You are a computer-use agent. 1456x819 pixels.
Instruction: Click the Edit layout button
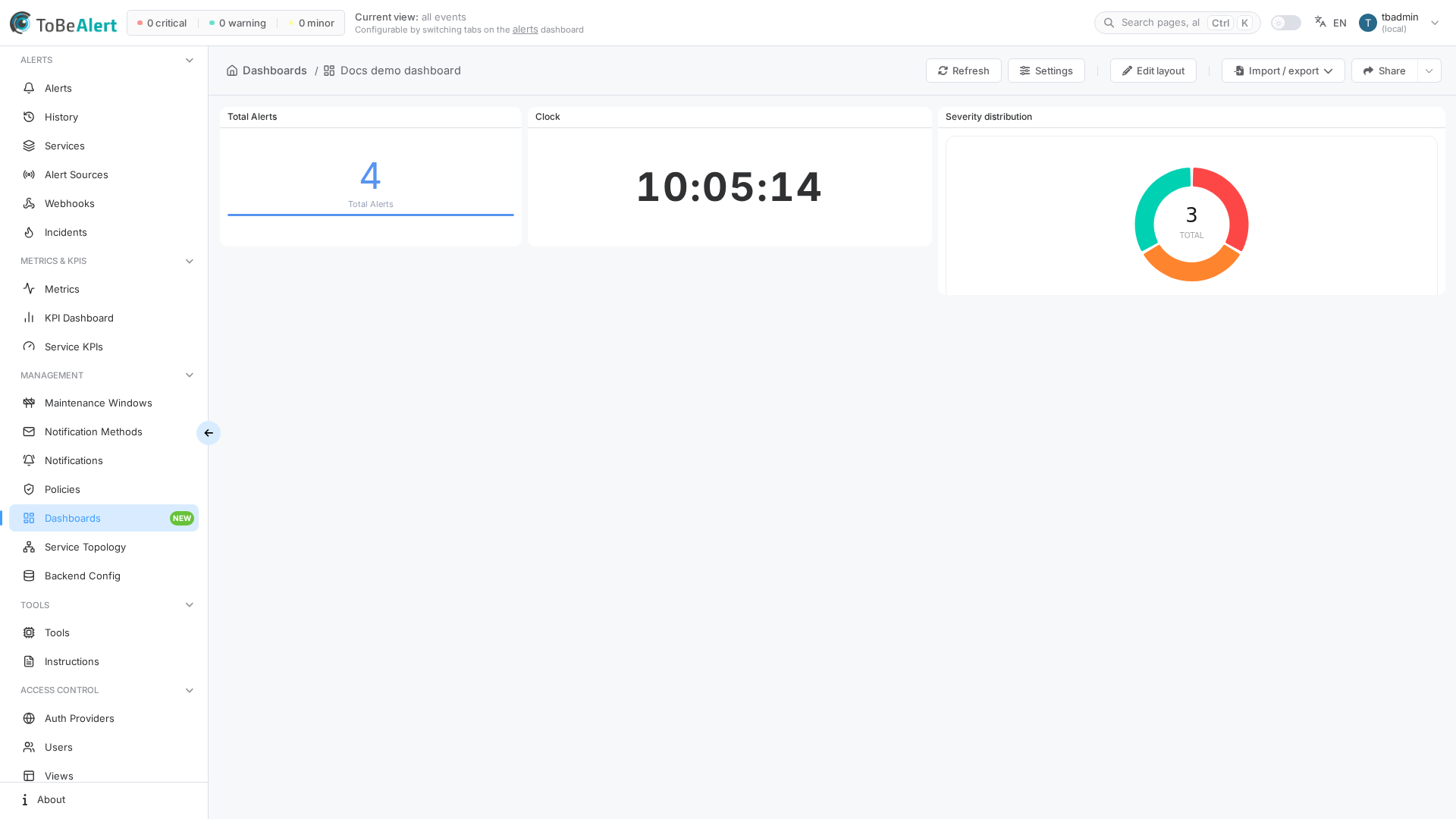point(1153,71)
